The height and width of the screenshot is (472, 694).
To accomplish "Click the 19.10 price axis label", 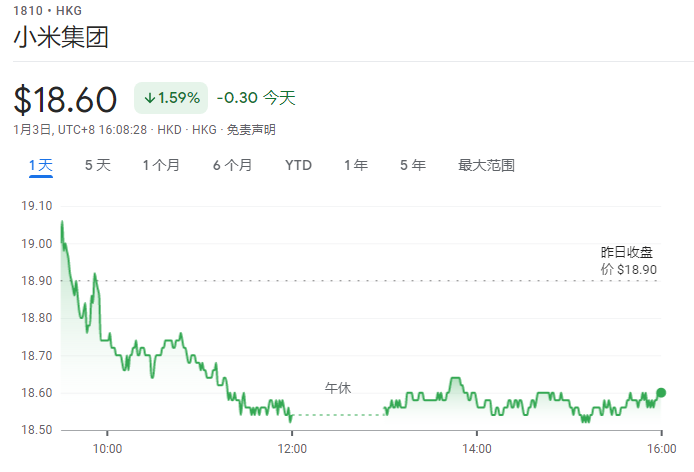I will tap(37, 206).
